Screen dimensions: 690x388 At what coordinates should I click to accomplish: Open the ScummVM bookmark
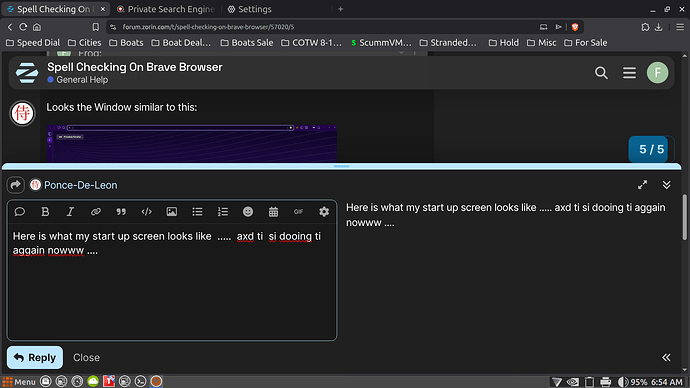(x=381, y=43)
